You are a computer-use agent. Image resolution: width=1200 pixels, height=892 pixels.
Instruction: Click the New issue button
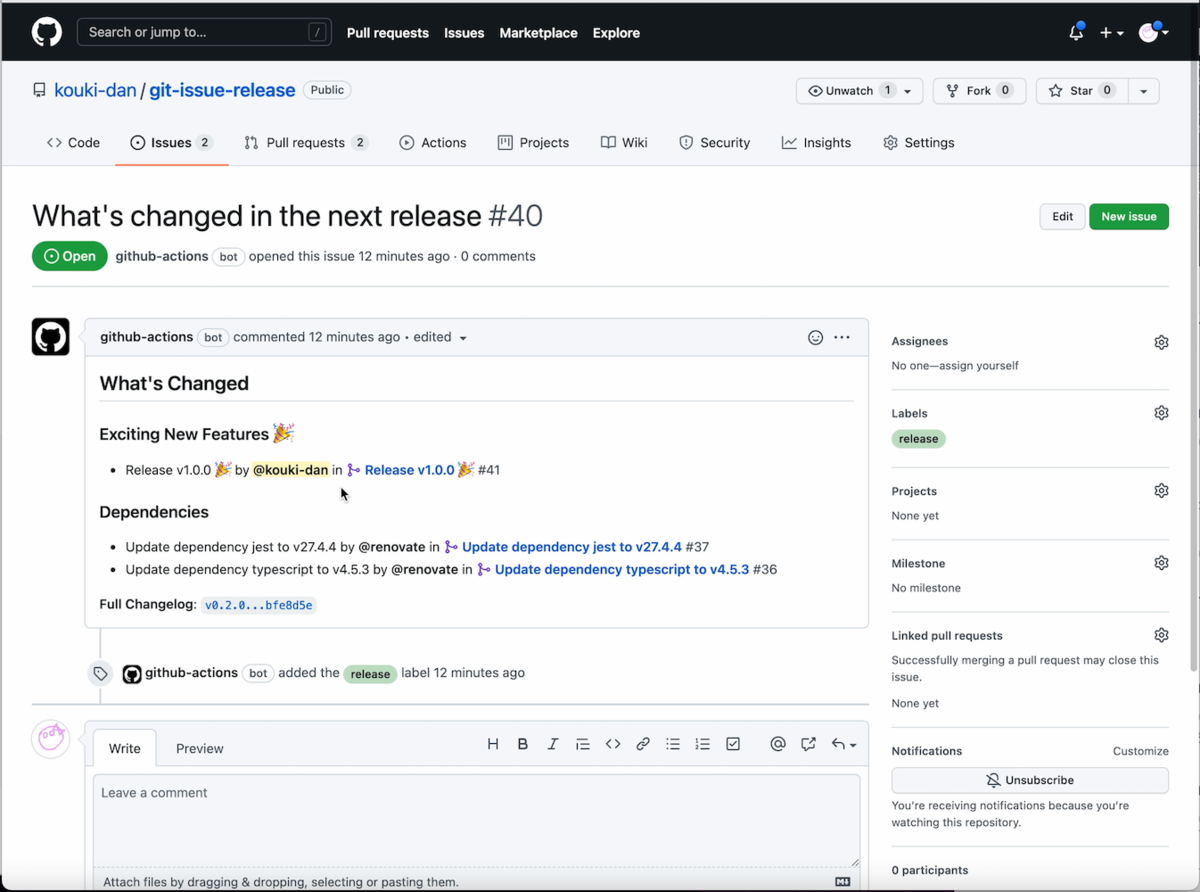[x=1129, y=217]
